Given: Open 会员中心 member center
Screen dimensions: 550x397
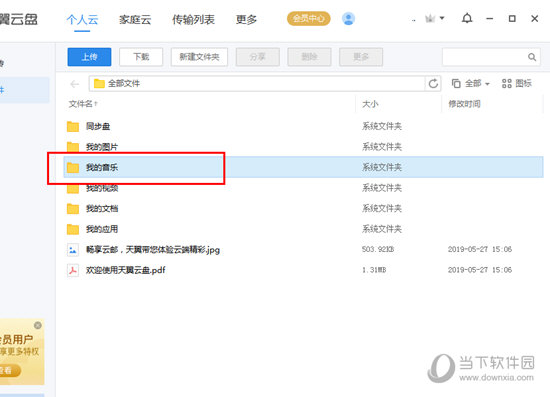Looking at the screenshot, I should pos(309,19).
